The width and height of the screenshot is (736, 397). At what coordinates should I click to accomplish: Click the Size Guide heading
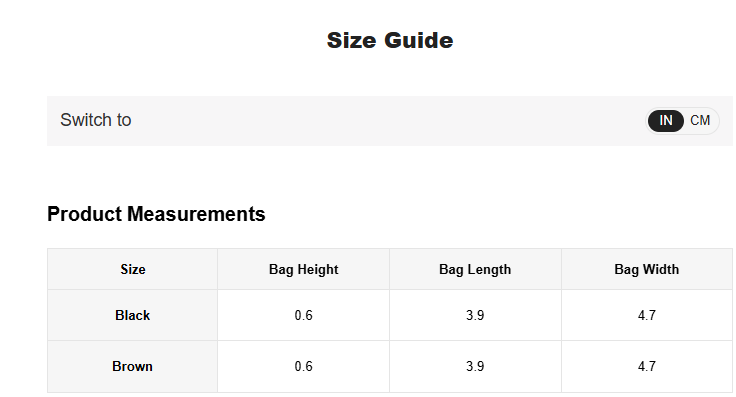click(x=390, y=40)
